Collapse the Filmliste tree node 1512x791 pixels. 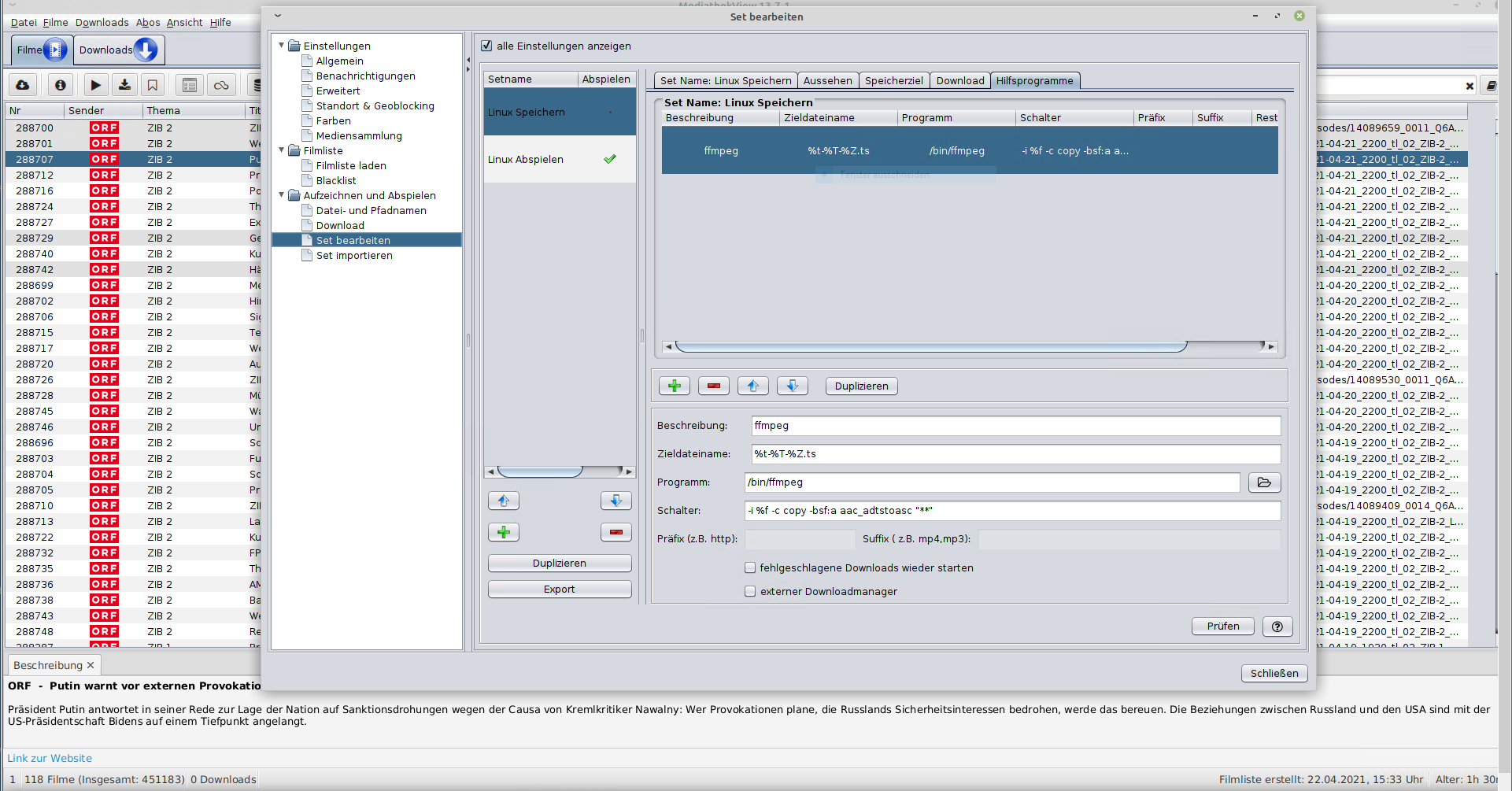tap(282, 150)
